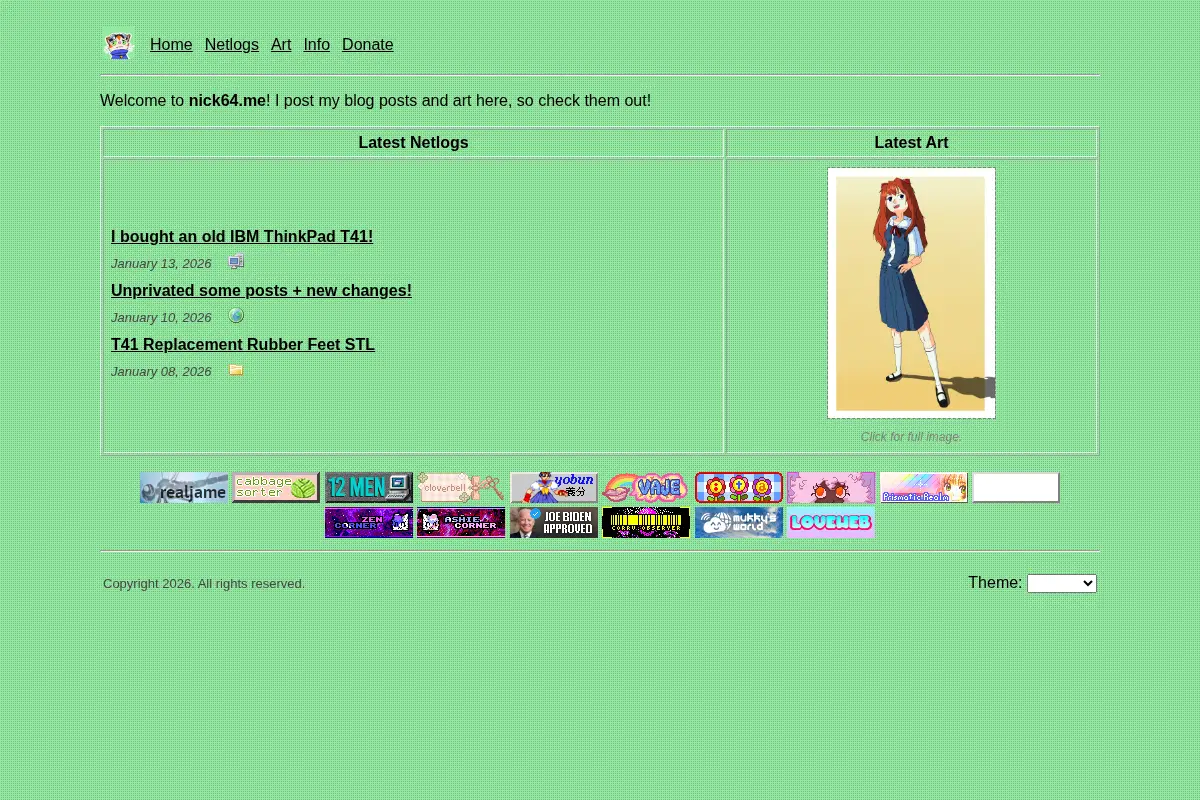Click the 'Copyright 2026. All rights reserved.' text
Image resolution: width=1200 pixels, height=800 pixels.
(x=204, y=584)
